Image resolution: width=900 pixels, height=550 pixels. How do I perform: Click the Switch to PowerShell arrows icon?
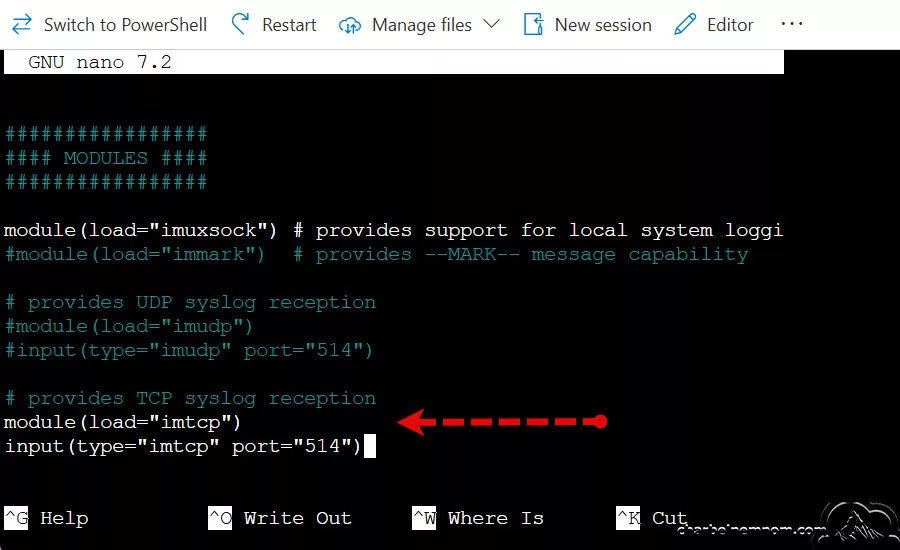coord(22,25)
